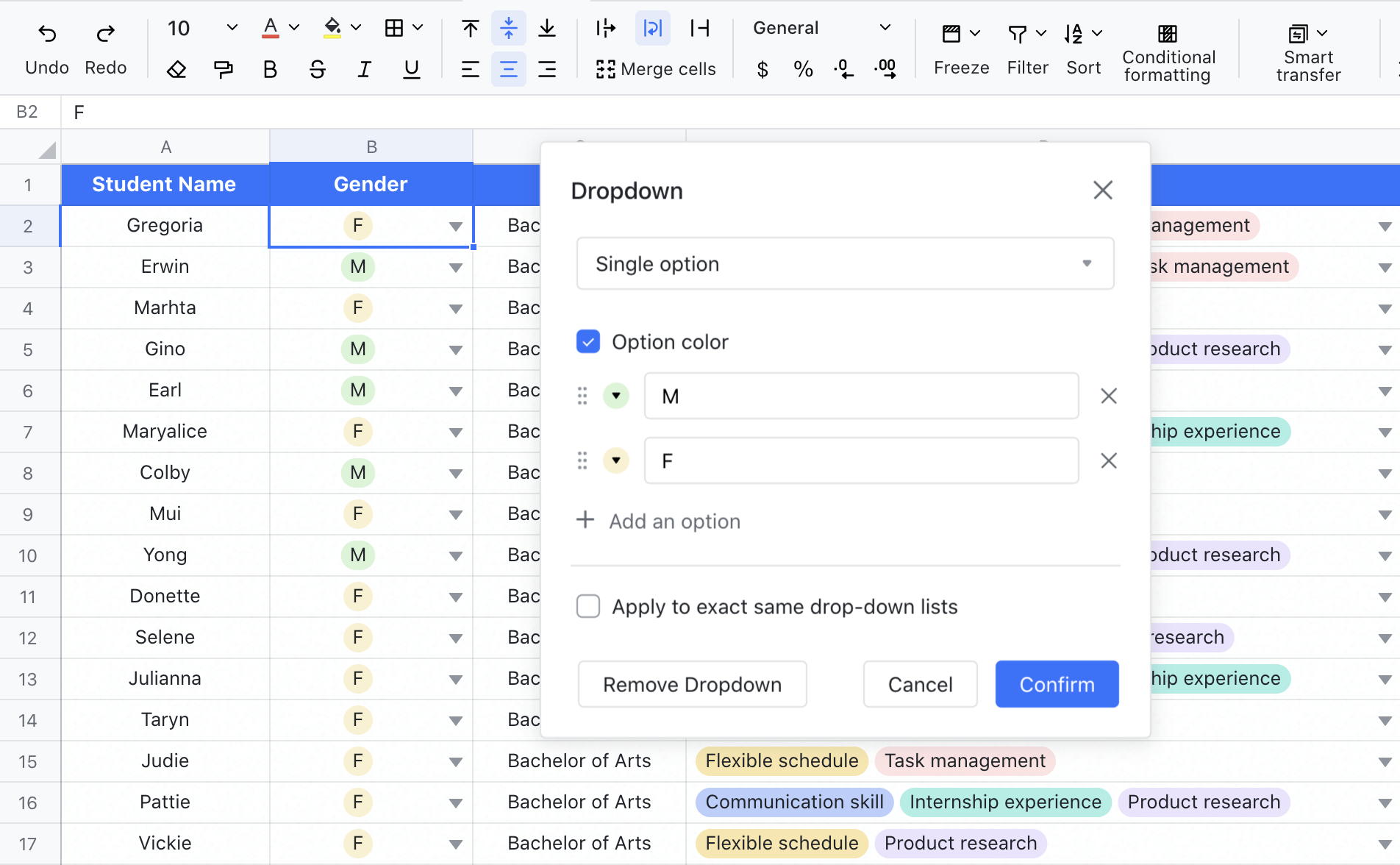Click Add an option

tap(658, 521)
